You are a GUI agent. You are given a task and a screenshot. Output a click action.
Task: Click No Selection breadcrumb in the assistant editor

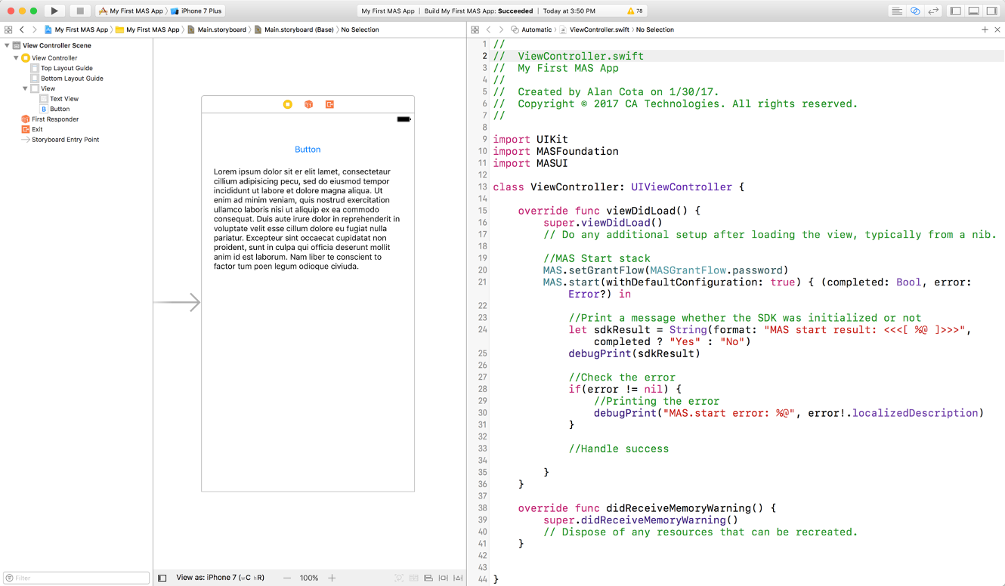(655, 29)
